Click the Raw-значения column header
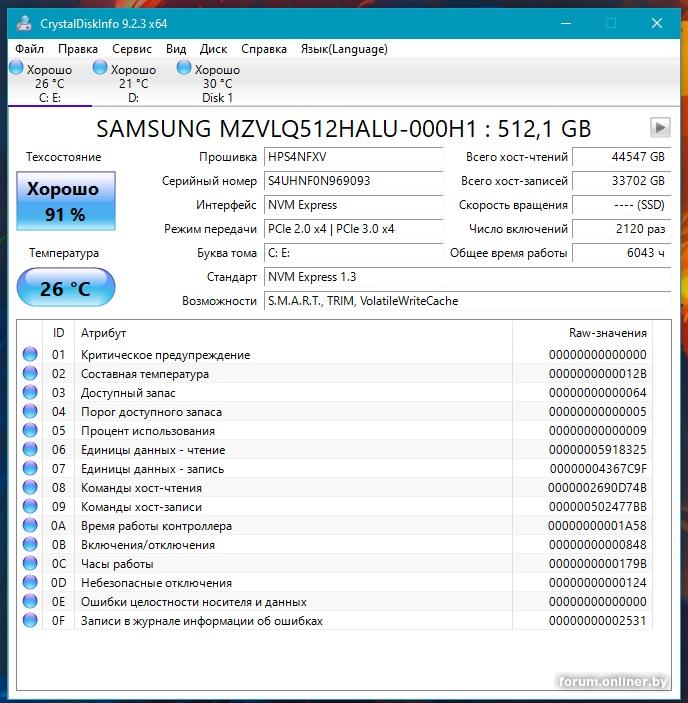 tap(583, 333)
